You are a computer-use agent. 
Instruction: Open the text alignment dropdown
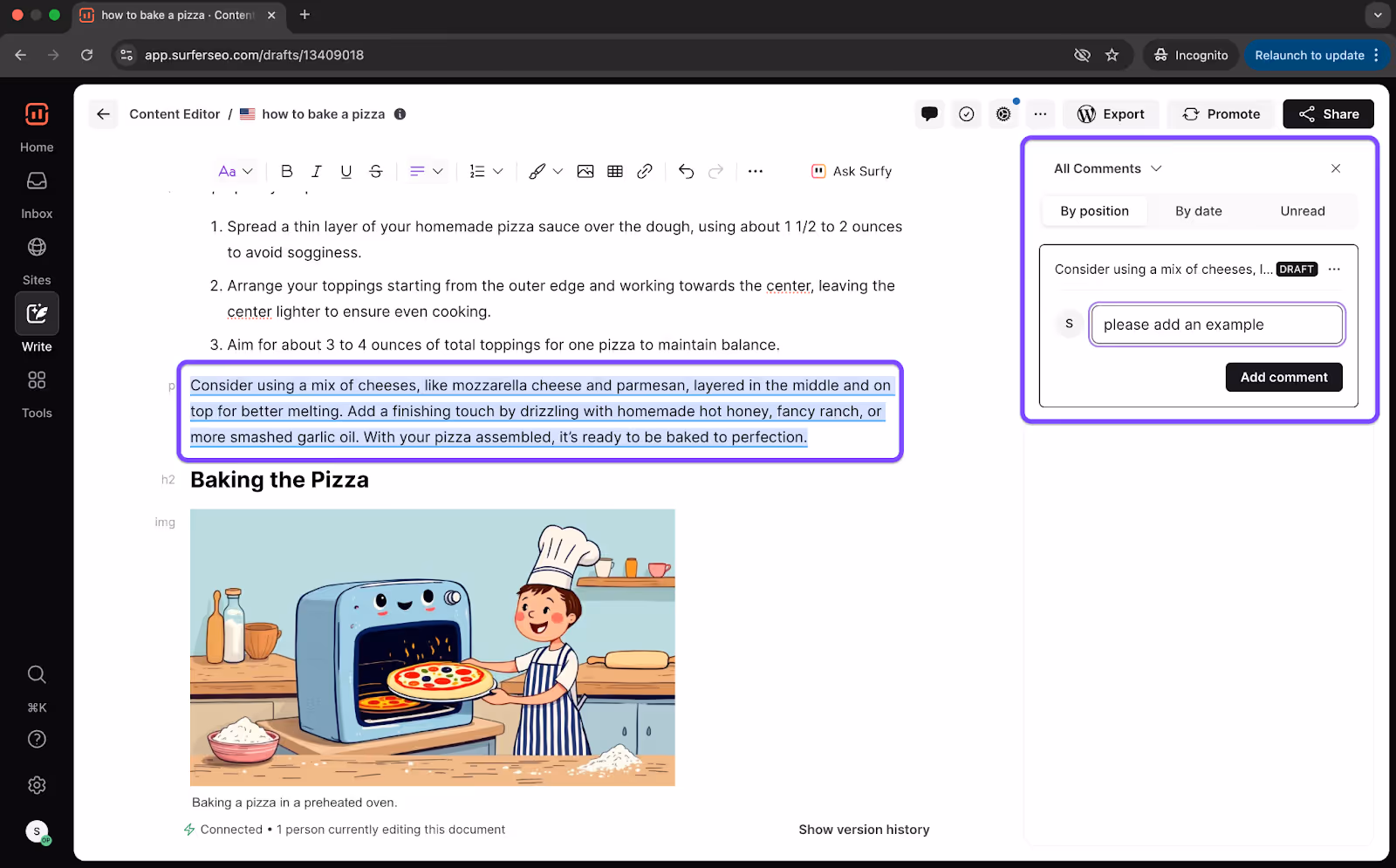(x=426, y=171)
